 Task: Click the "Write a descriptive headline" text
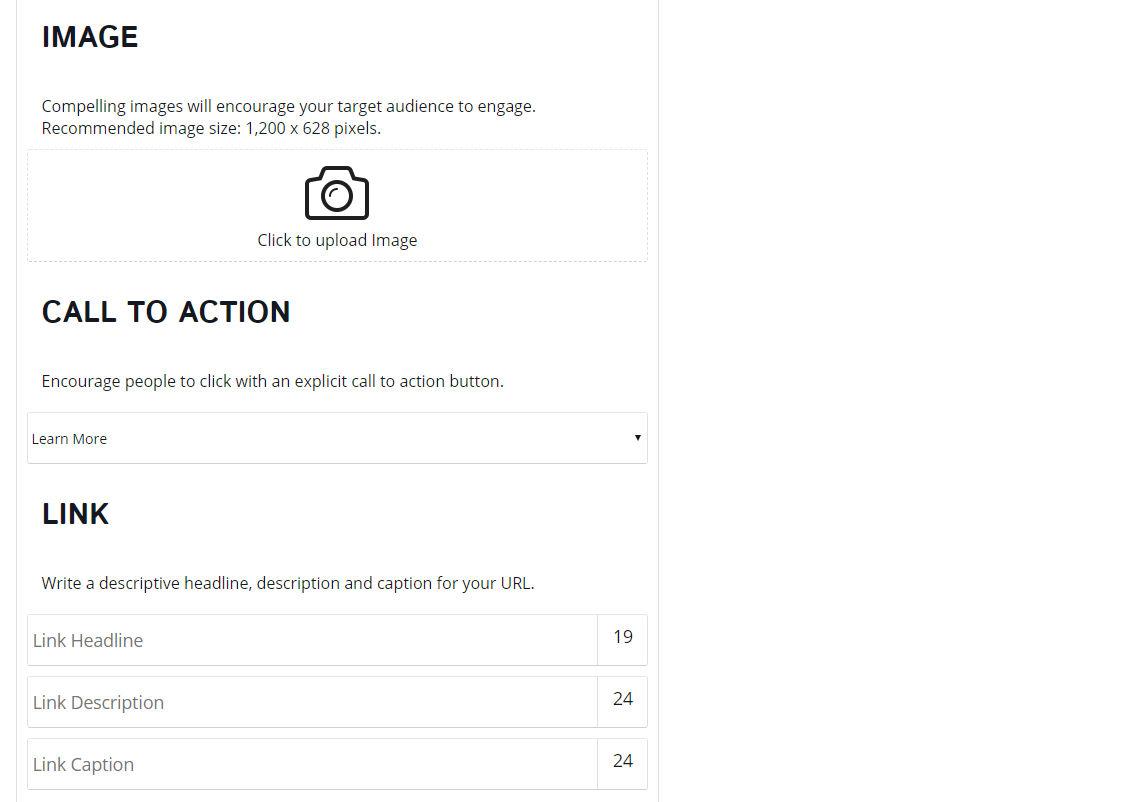point(288,583)
